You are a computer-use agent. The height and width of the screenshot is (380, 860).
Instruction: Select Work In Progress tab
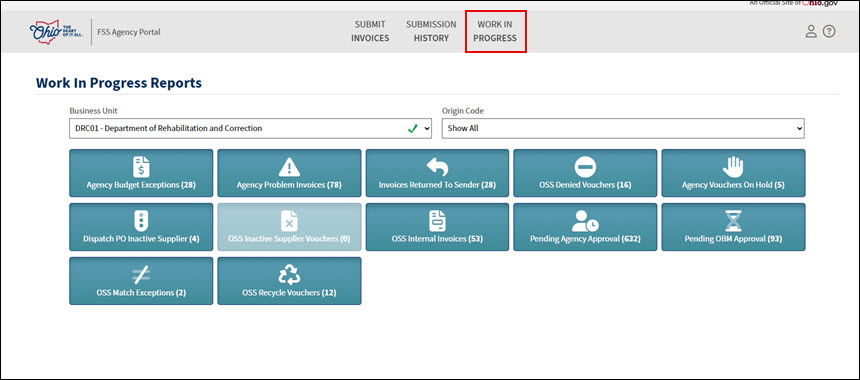[x=495, y=31]
